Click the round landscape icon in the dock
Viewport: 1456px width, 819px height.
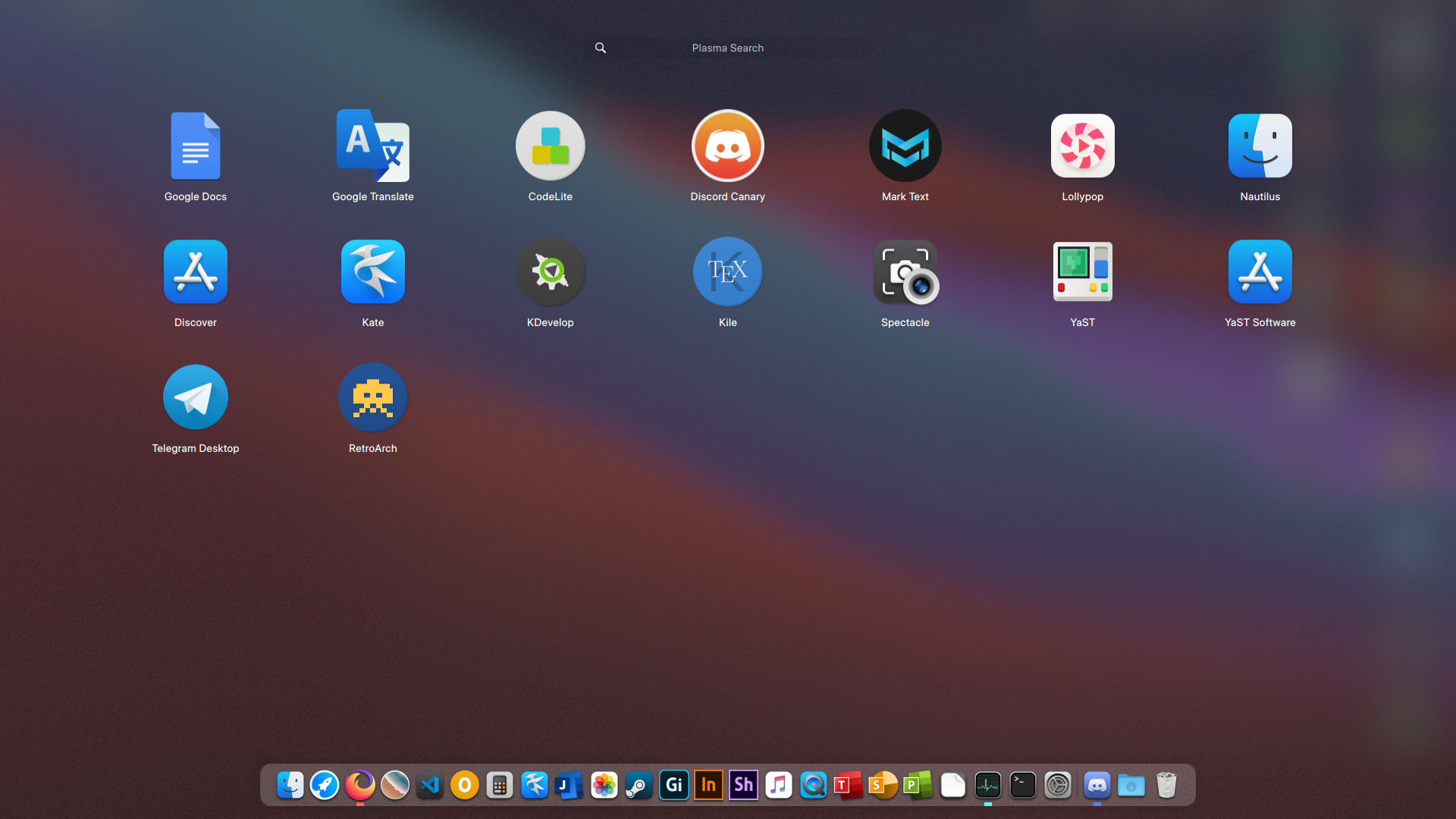(395, 785)
